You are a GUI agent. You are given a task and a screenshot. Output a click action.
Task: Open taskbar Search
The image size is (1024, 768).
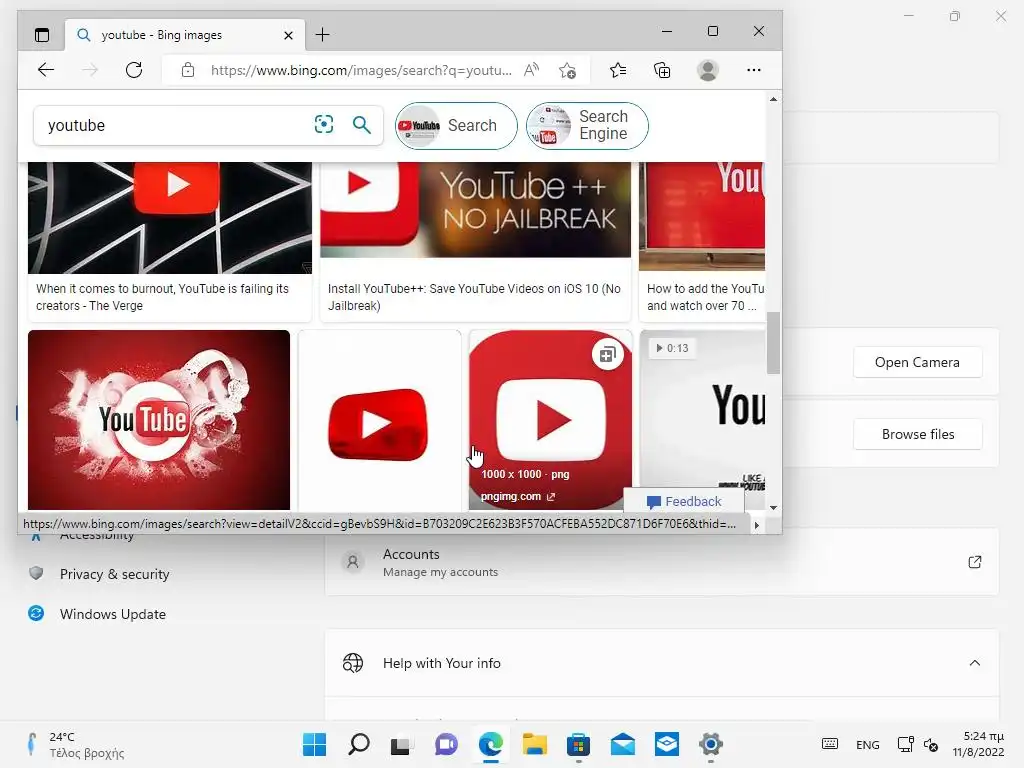(x=359, y=744)
